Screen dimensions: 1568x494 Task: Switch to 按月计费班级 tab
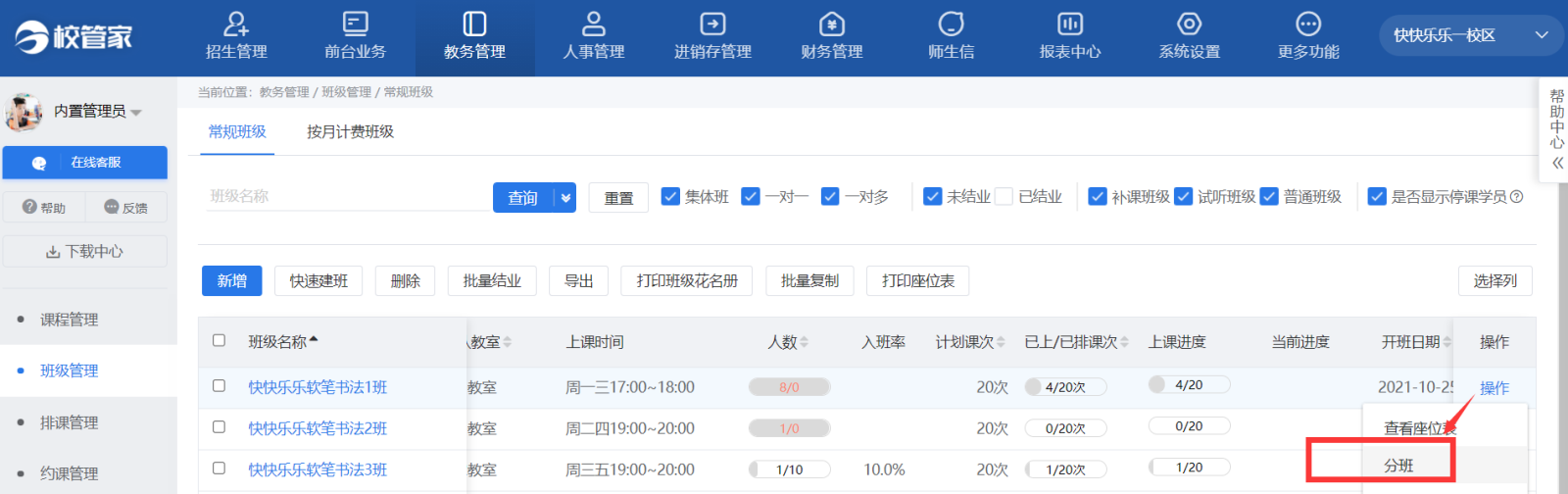(350, 132)
